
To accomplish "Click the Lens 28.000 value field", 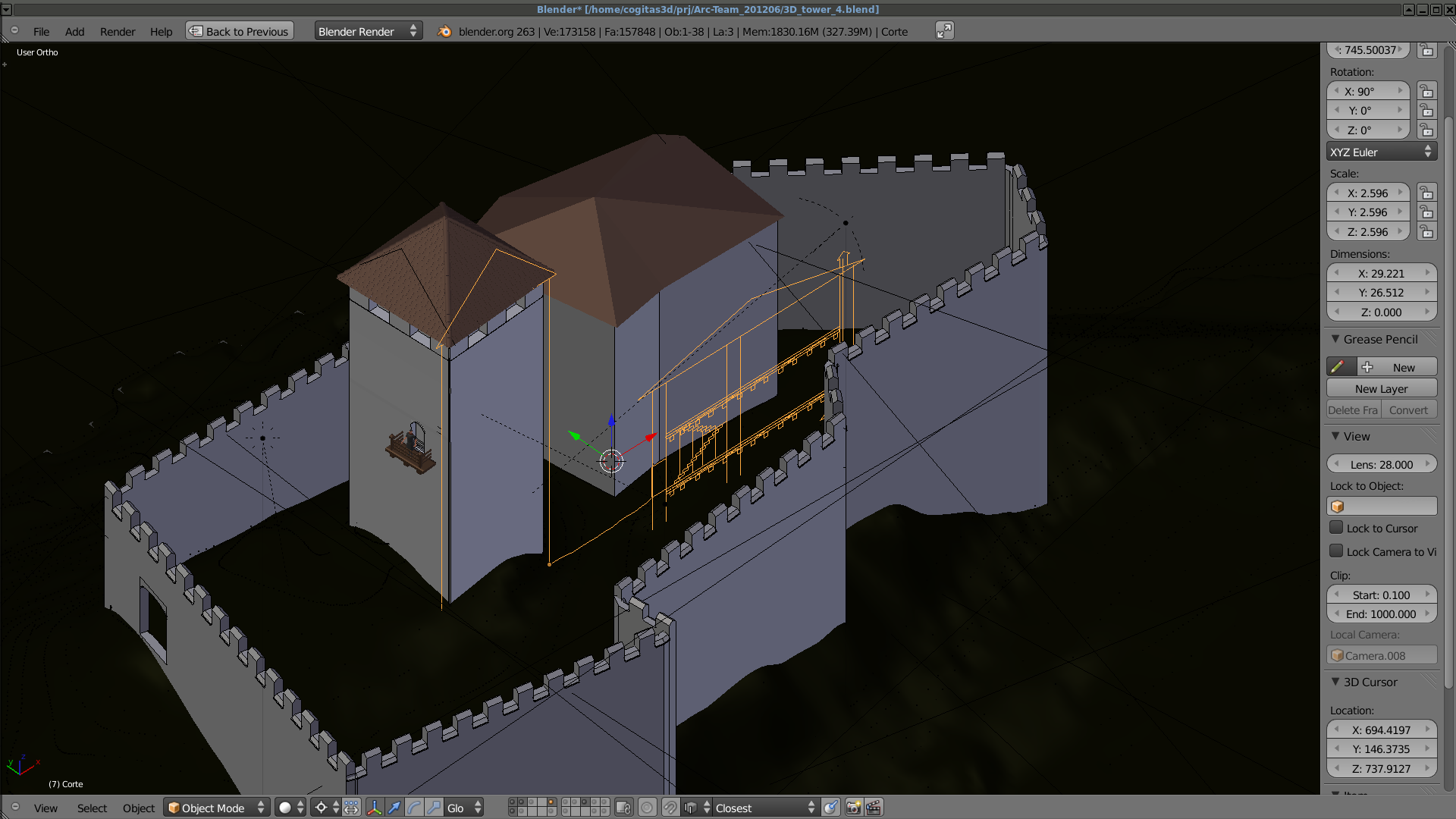I will (x=1381, y=464).
